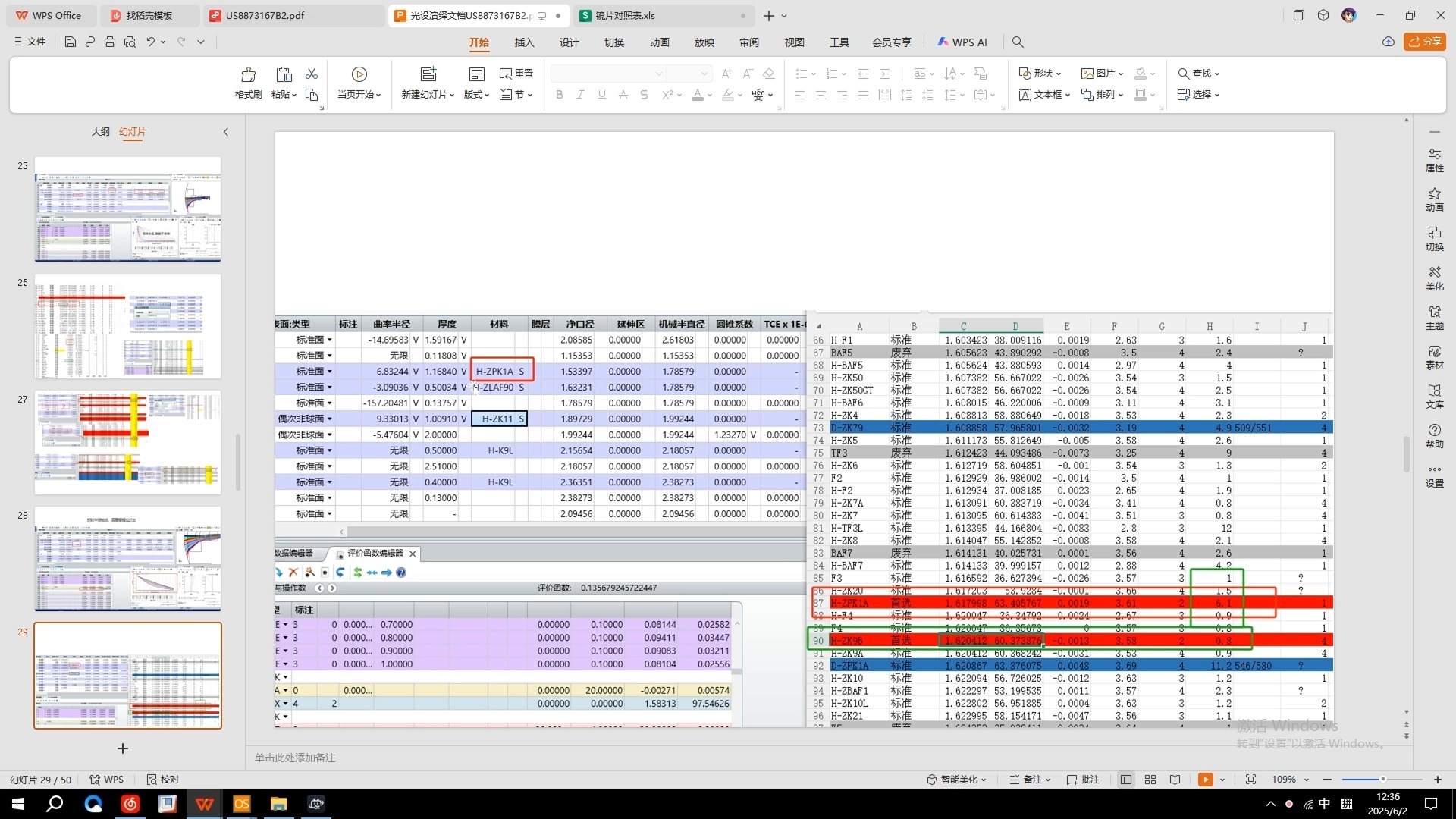This screenshot has height=819, width=1456.
Task: Click the zoom slider handle
Action: 1383,780
